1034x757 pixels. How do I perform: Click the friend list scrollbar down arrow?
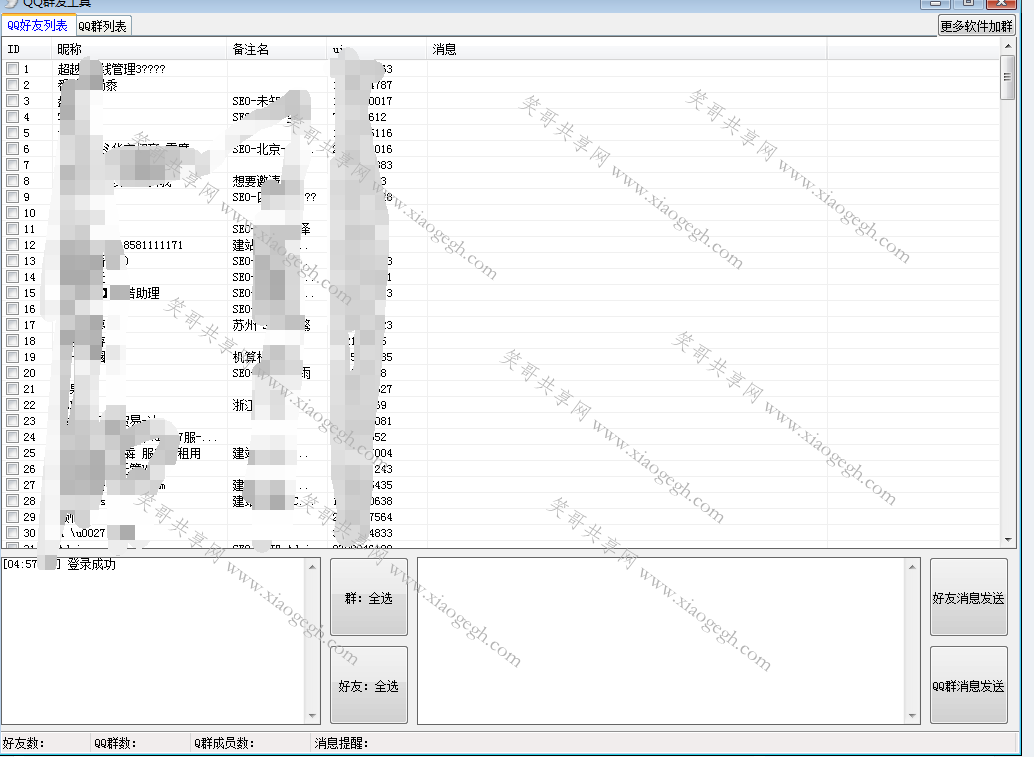point(1007,539)
